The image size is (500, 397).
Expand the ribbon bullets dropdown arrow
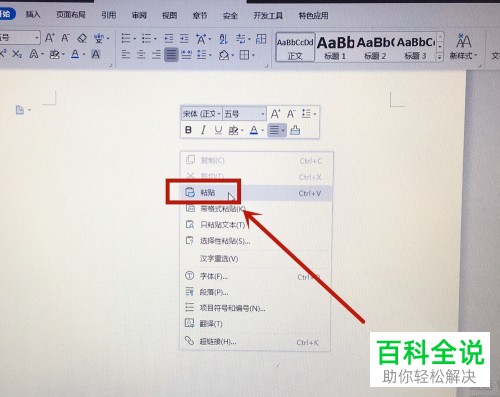coord(135,39)
